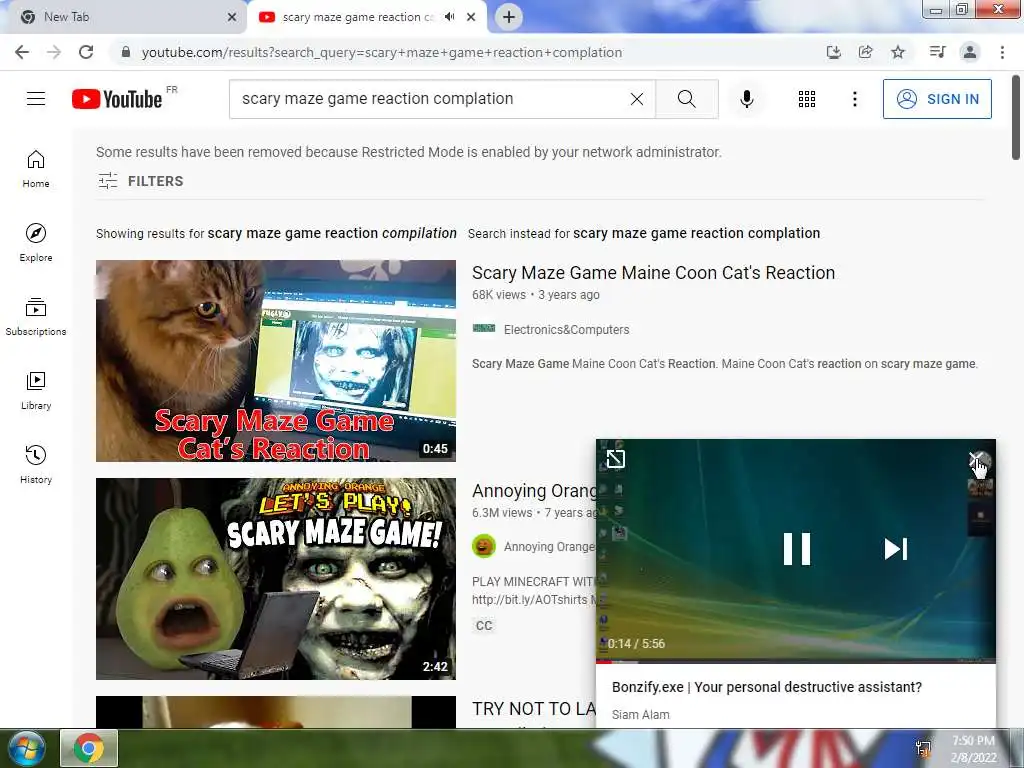
Task: Open 'Scary Maze Game Maine Coon Cat's Reaction' title
Action: 653,272
